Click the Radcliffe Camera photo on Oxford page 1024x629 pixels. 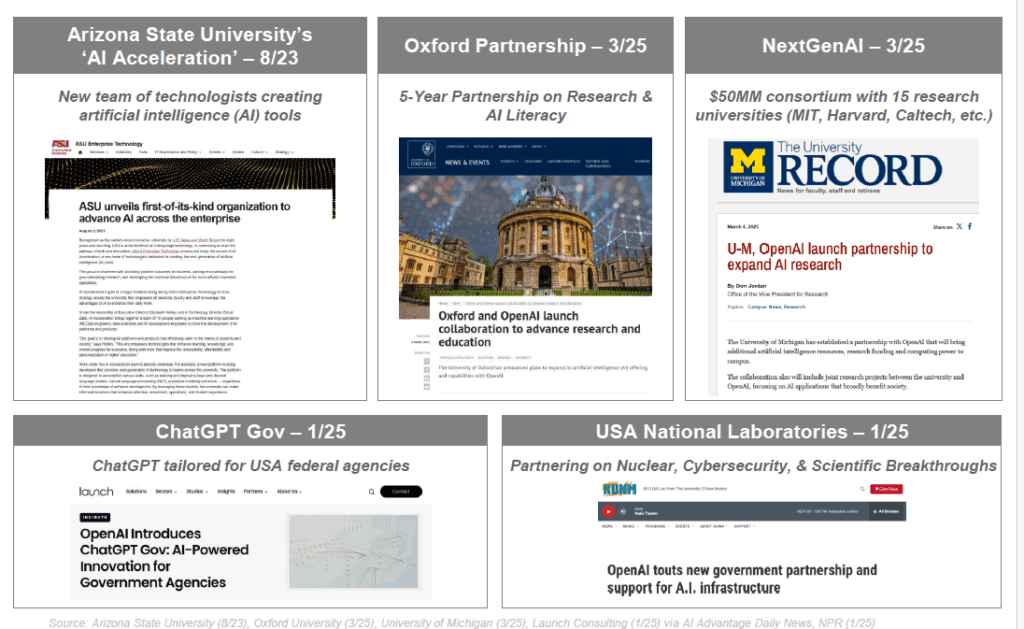pyautogui.click(x=525, y=235)
